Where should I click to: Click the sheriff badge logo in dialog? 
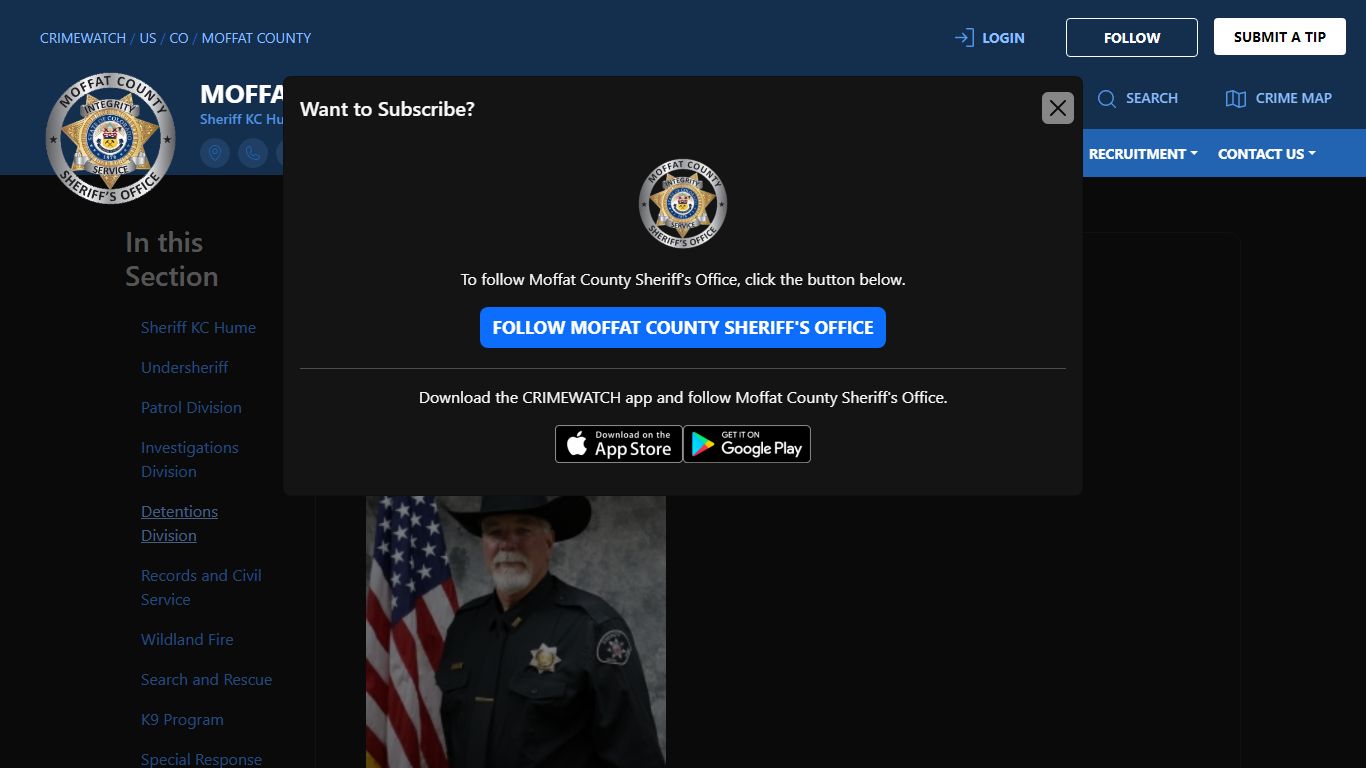pyautogui.click(x=683, y=204)
